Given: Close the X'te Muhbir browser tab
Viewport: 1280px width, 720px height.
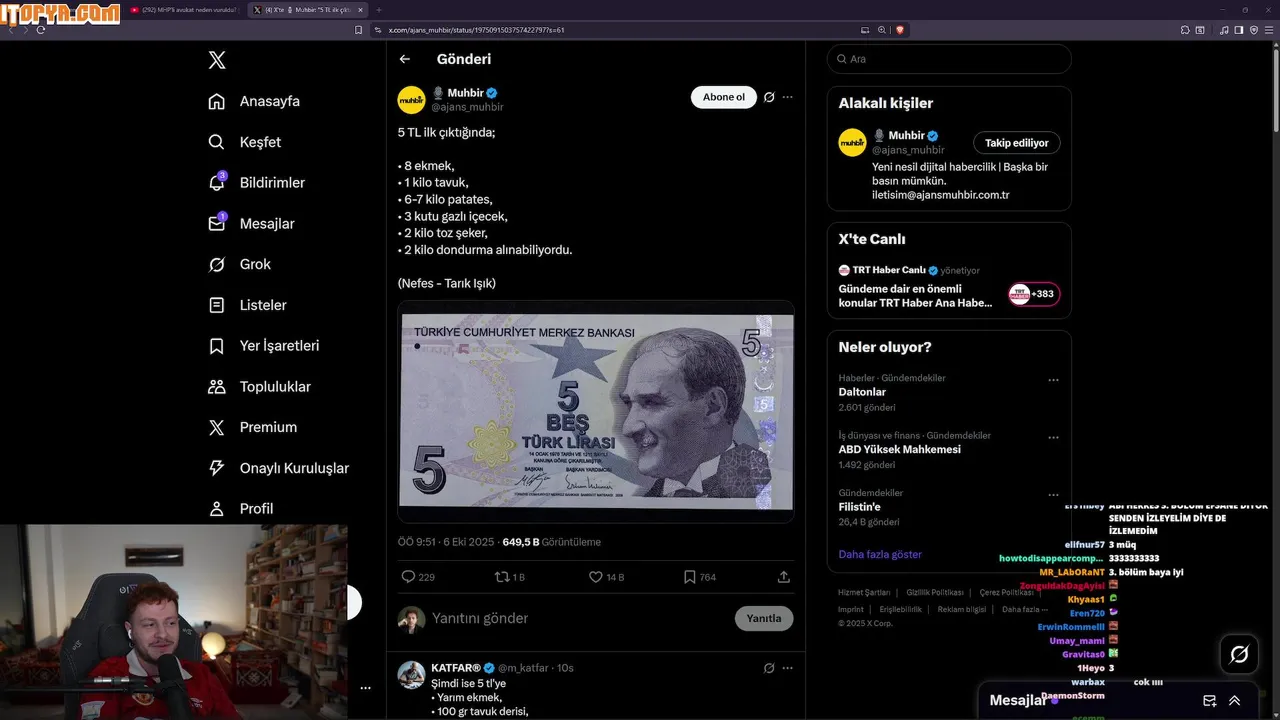Looking at the screenshot, I should coord(360,9).
